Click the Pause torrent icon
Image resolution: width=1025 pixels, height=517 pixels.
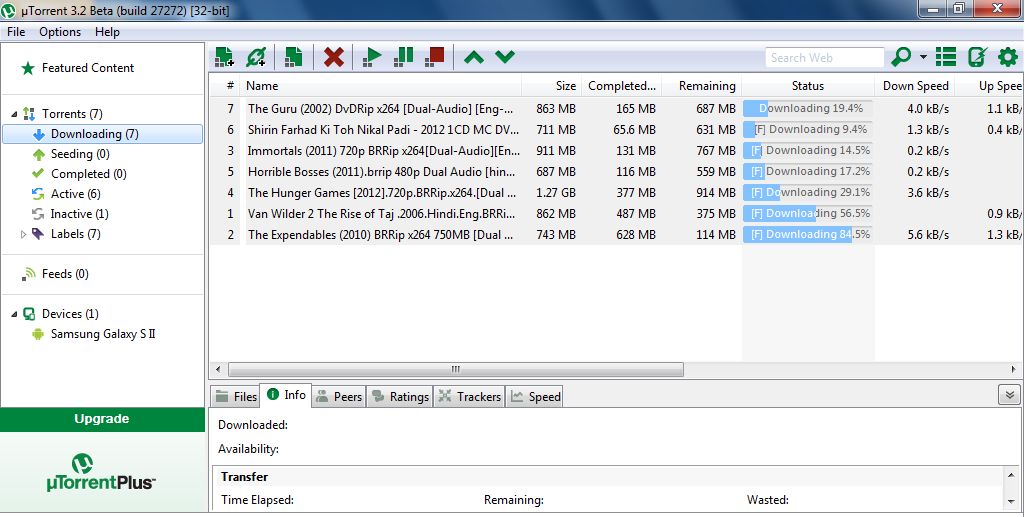[x=403, y=57]
